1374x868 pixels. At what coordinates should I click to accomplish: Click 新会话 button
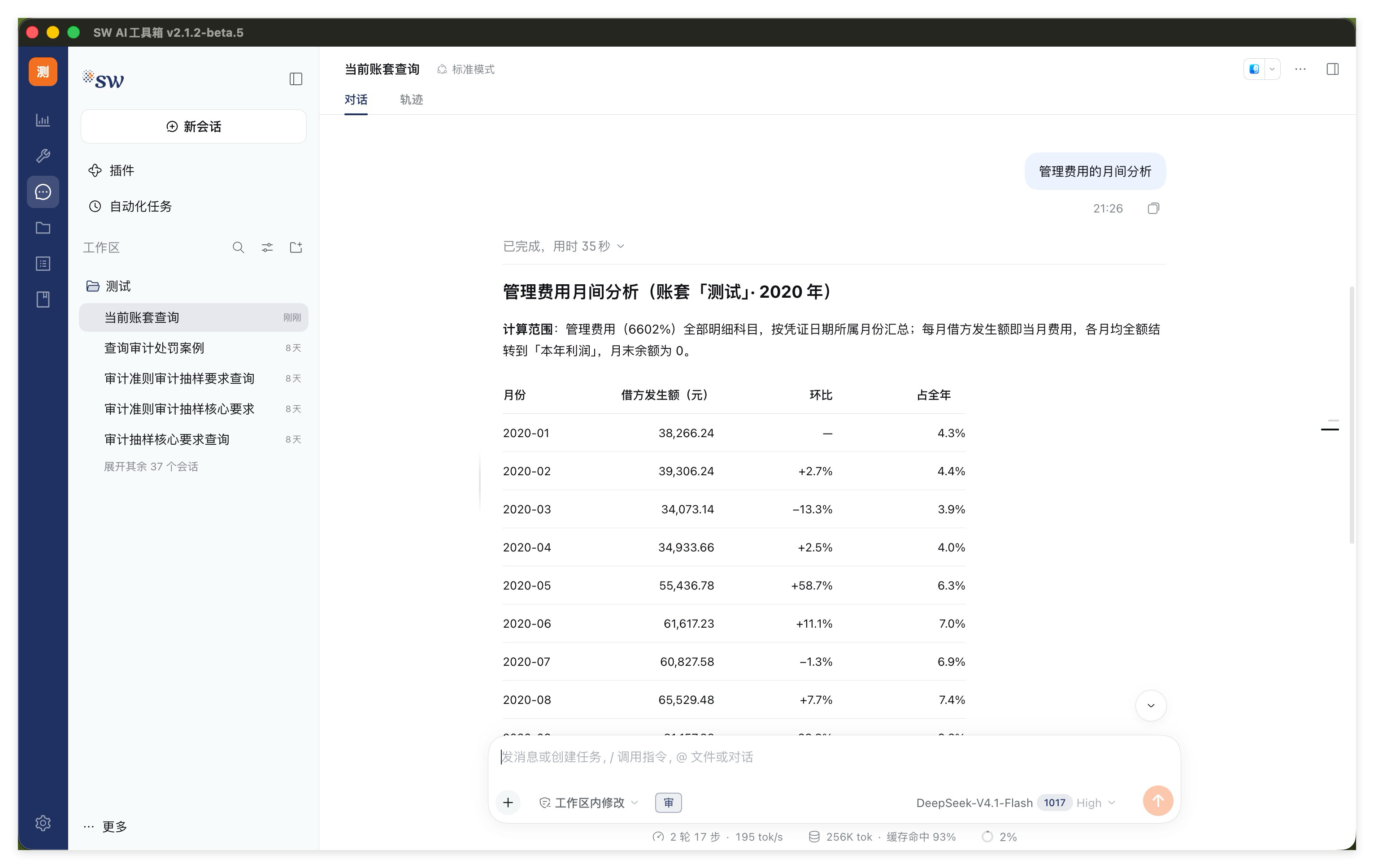[x=193, y=126]
